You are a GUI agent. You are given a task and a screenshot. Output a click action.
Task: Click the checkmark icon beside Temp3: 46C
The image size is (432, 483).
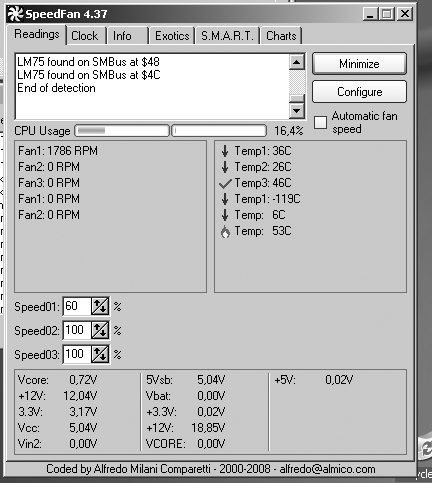tap(225, 183)
